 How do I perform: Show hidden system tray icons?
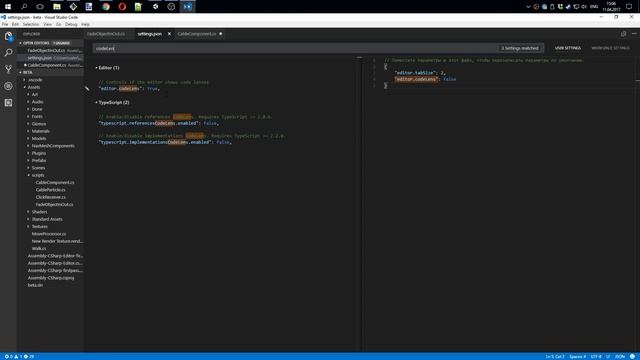point(528,7)
